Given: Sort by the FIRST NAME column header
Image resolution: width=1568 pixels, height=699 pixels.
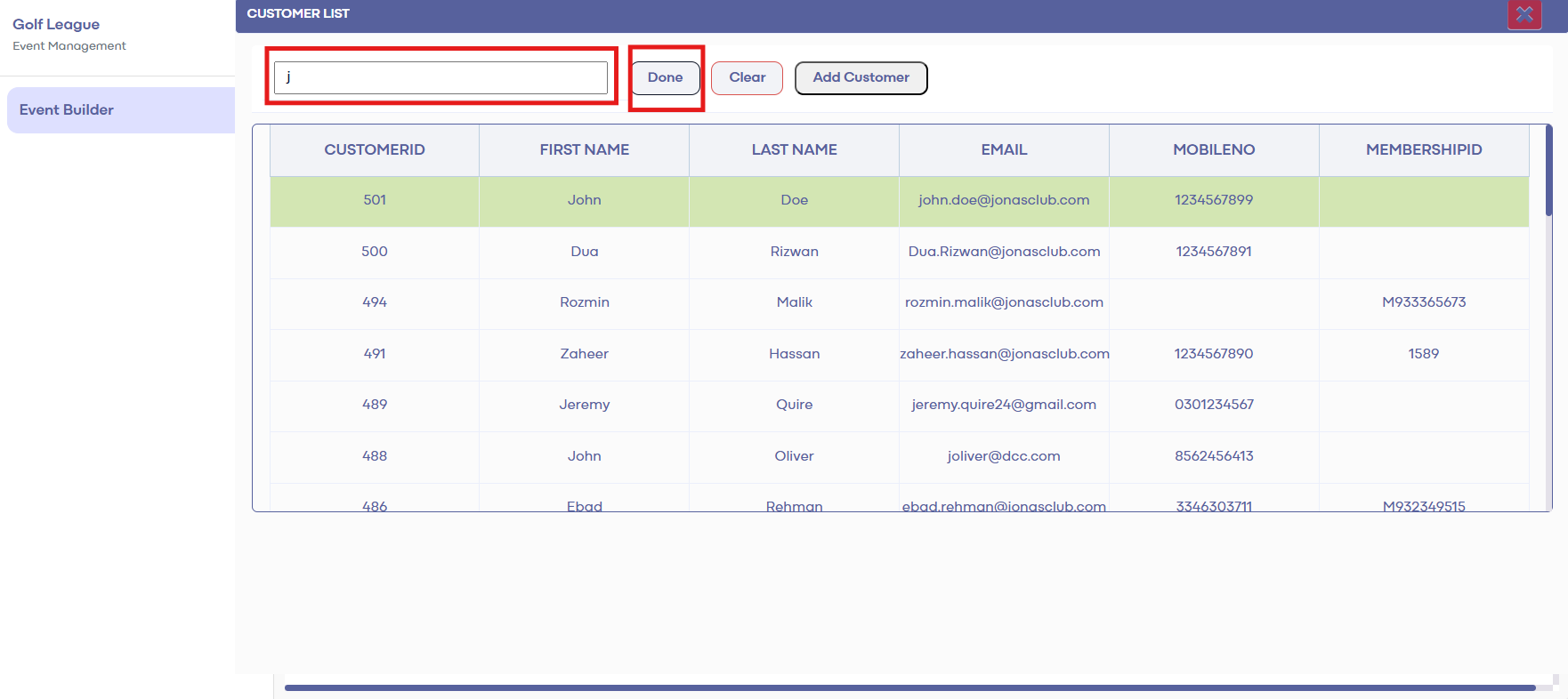Looking at the screenshot, I should click(x=584, y=149).
